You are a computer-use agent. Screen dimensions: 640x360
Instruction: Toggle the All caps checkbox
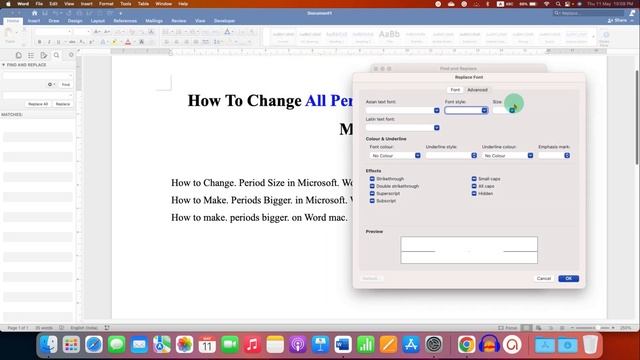pyautogui.click(x=474, y=186)
